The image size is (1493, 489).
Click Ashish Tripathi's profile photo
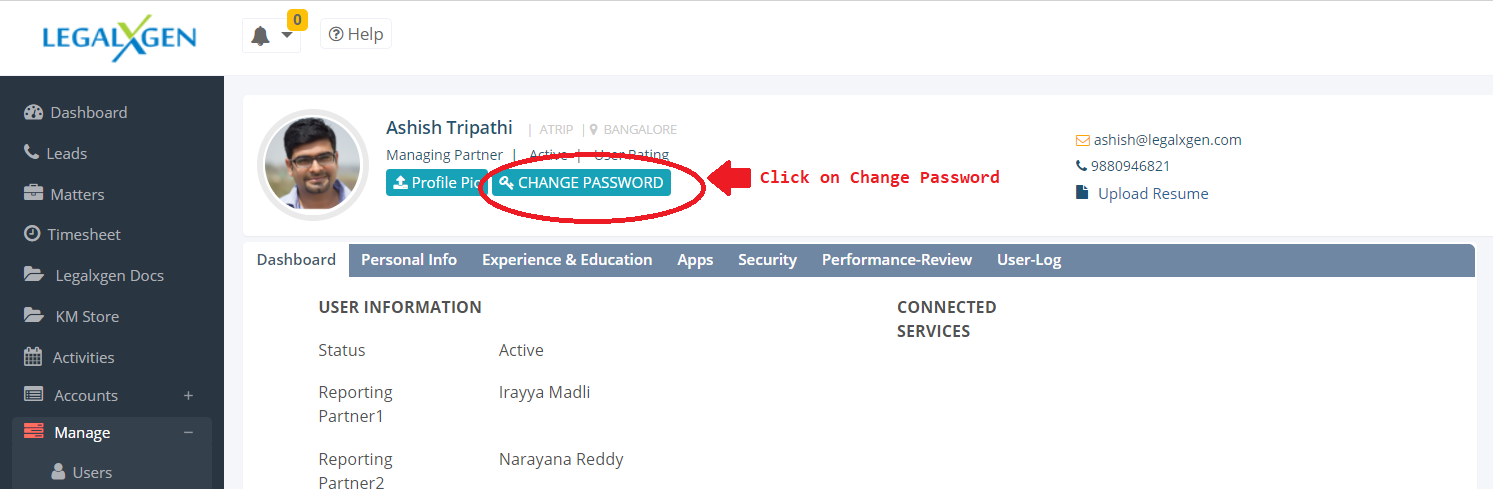tap(314, 165)
